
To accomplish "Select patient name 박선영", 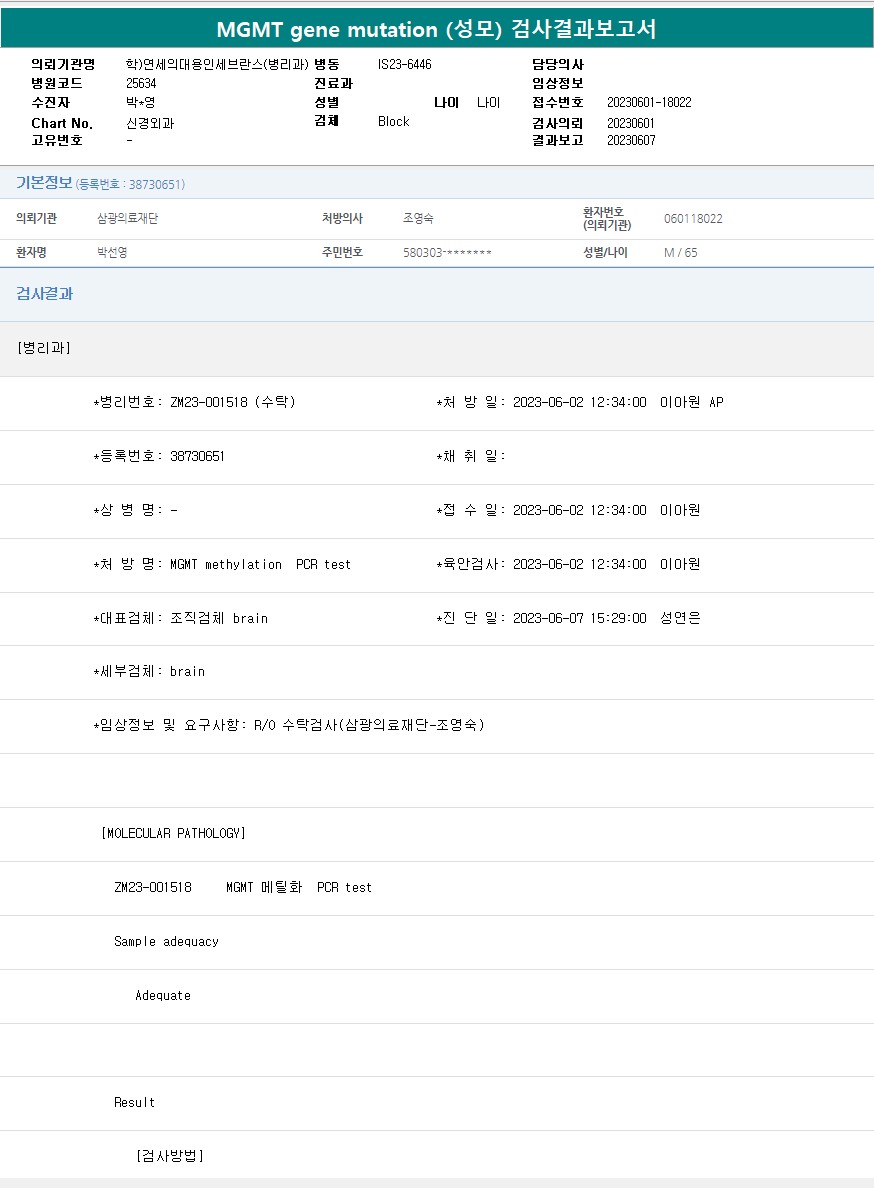I will point(112,253).
